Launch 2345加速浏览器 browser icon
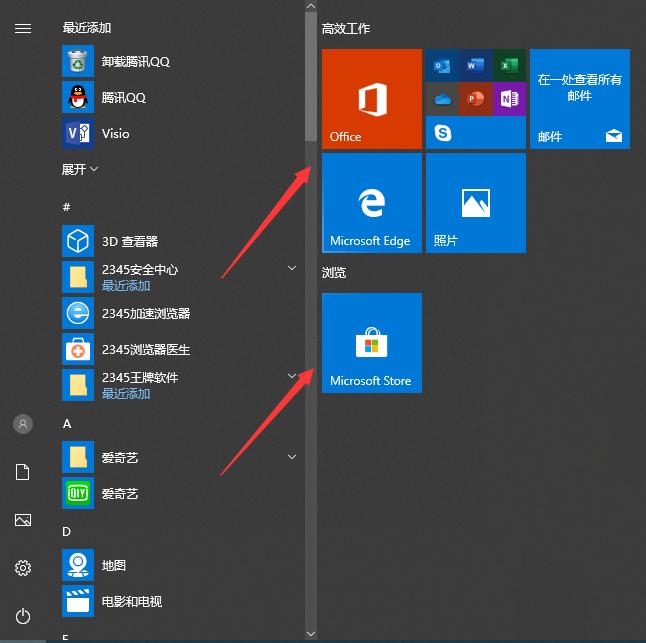646x643 pixels. [x=78, y=313]
